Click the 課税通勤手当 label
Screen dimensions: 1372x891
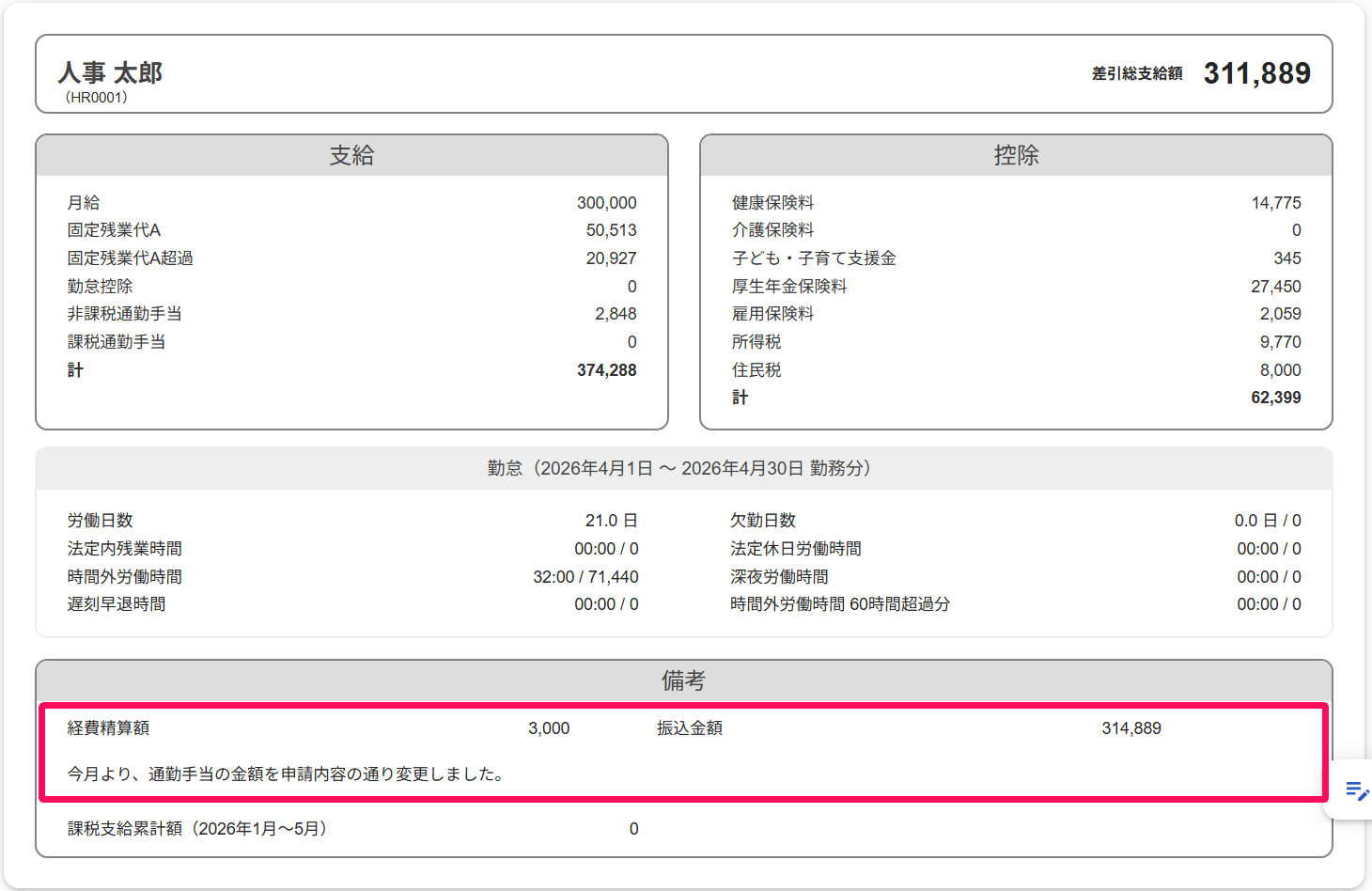tap(117, 341)
